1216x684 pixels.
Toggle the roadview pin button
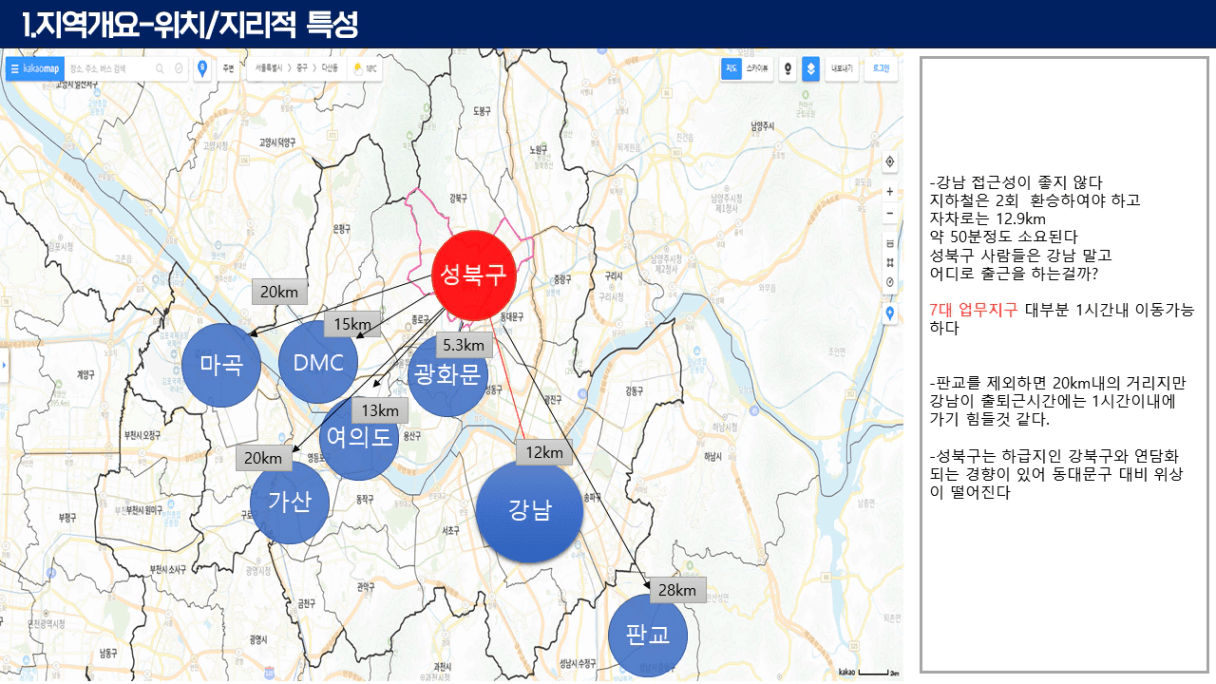pyautogui.click(x=788, y=69)
